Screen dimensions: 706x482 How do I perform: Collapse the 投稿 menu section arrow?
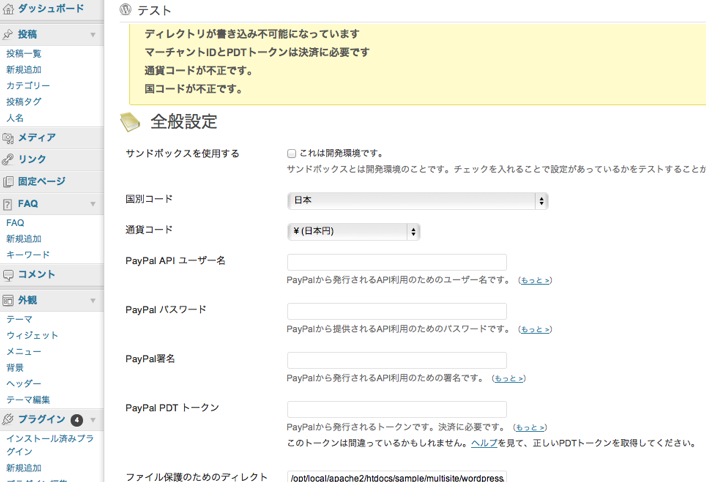pyautogui.click(x=93, y=35)
